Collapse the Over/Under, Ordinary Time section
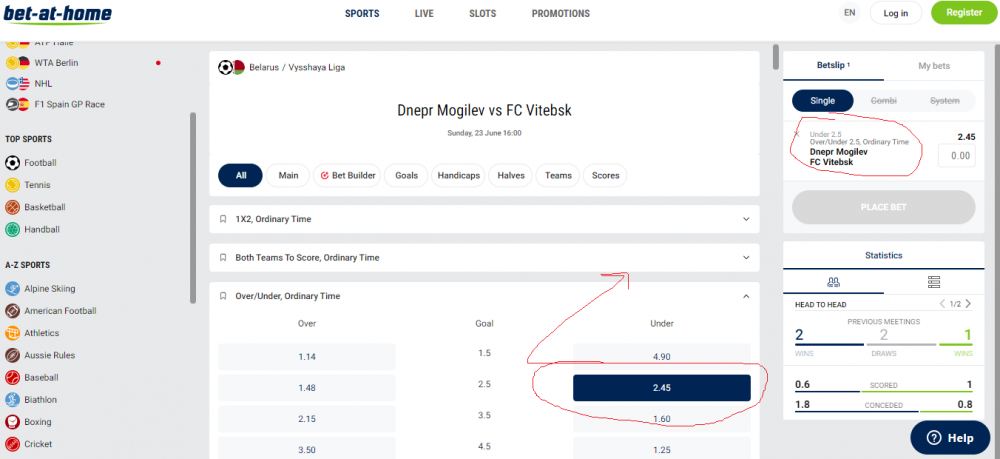This screenshot has width=1000, height=459. coord(746,296)
